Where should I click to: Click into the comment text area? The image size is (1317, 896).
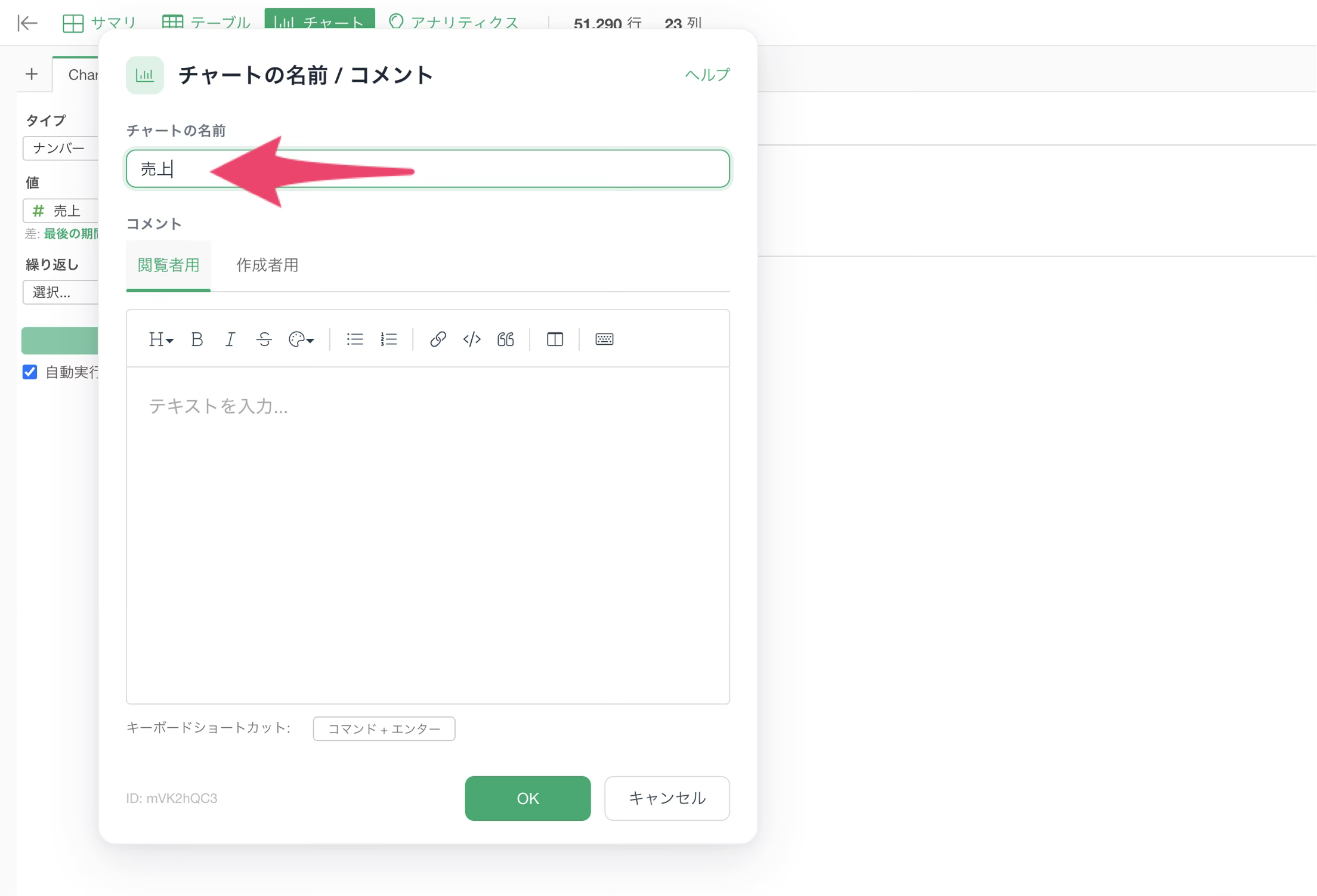(x=428, y=535)
